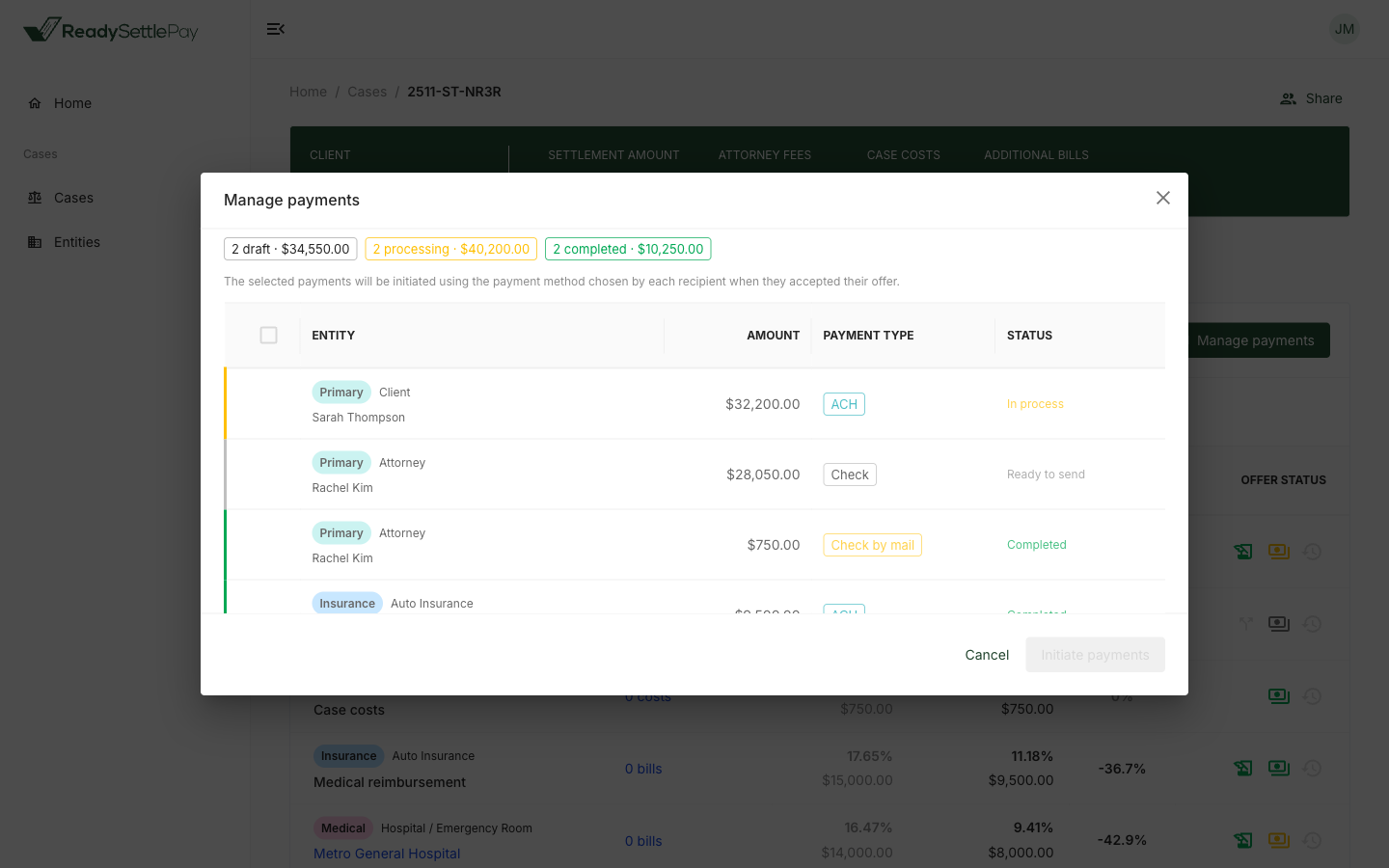Image resolution: width=1389 pixels, height=868 pixels.
Task: Open the Check payment selector for Rachel Kim
Action: coord(849,474)
